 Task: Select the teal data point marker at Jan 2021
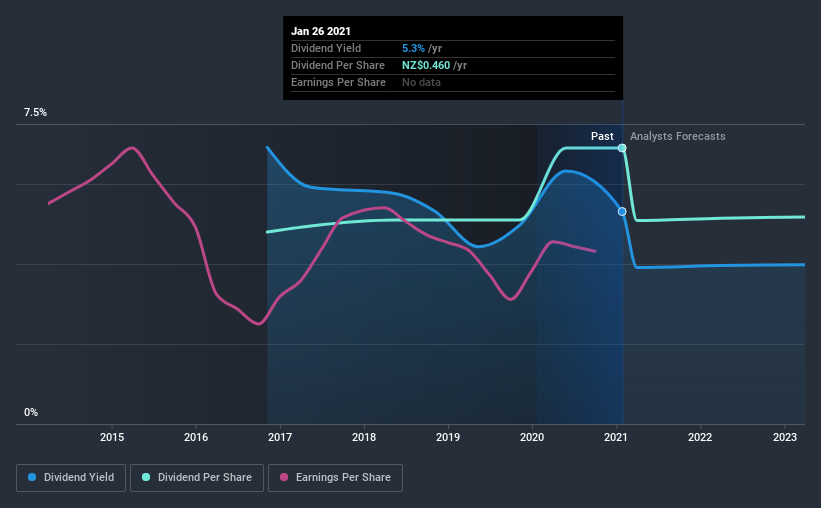(x=622, y=148)
